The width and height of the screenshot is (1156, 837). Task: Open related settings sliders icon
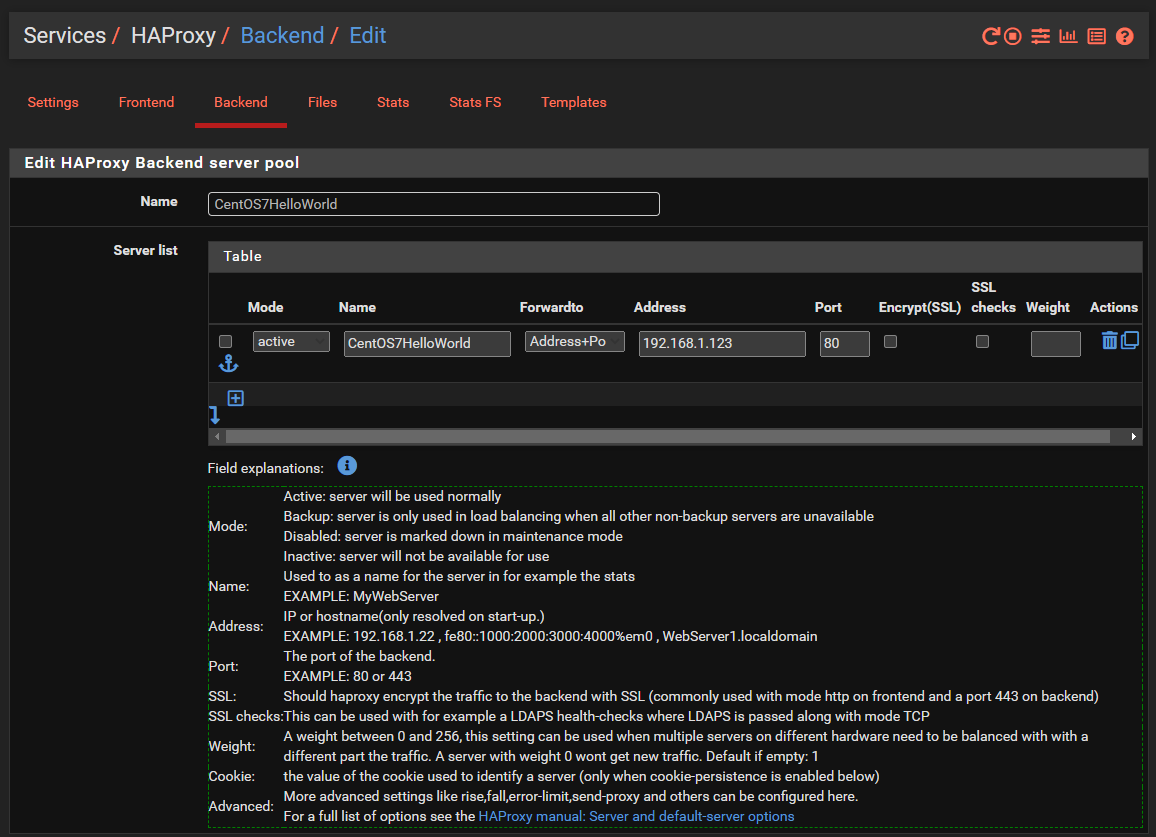point(1040,36)
